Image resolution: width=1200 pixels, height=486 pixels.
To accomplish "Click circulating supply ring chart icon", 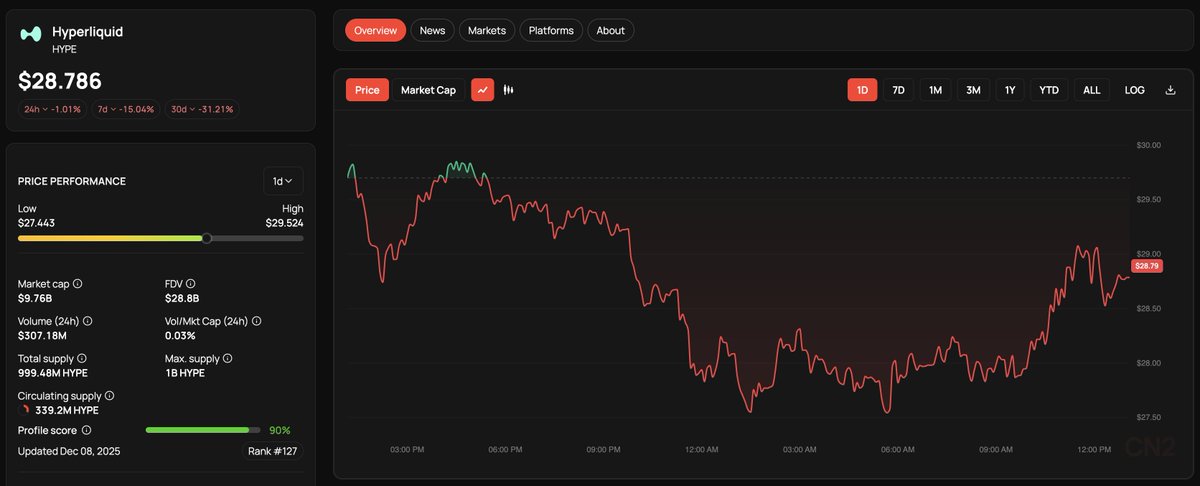I will 25,410.
